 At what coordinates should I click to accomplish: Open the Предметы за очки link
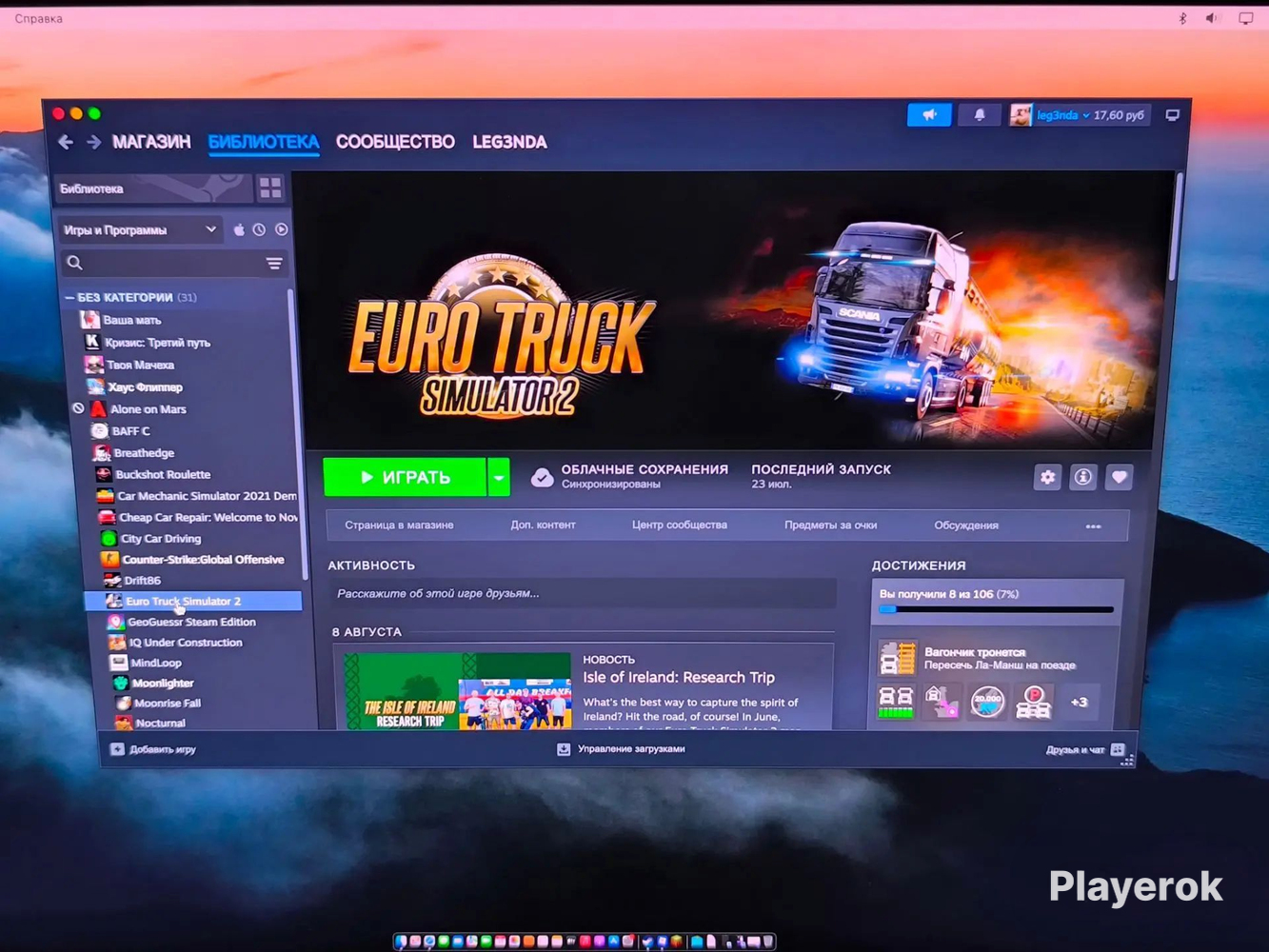pos(830,525)
